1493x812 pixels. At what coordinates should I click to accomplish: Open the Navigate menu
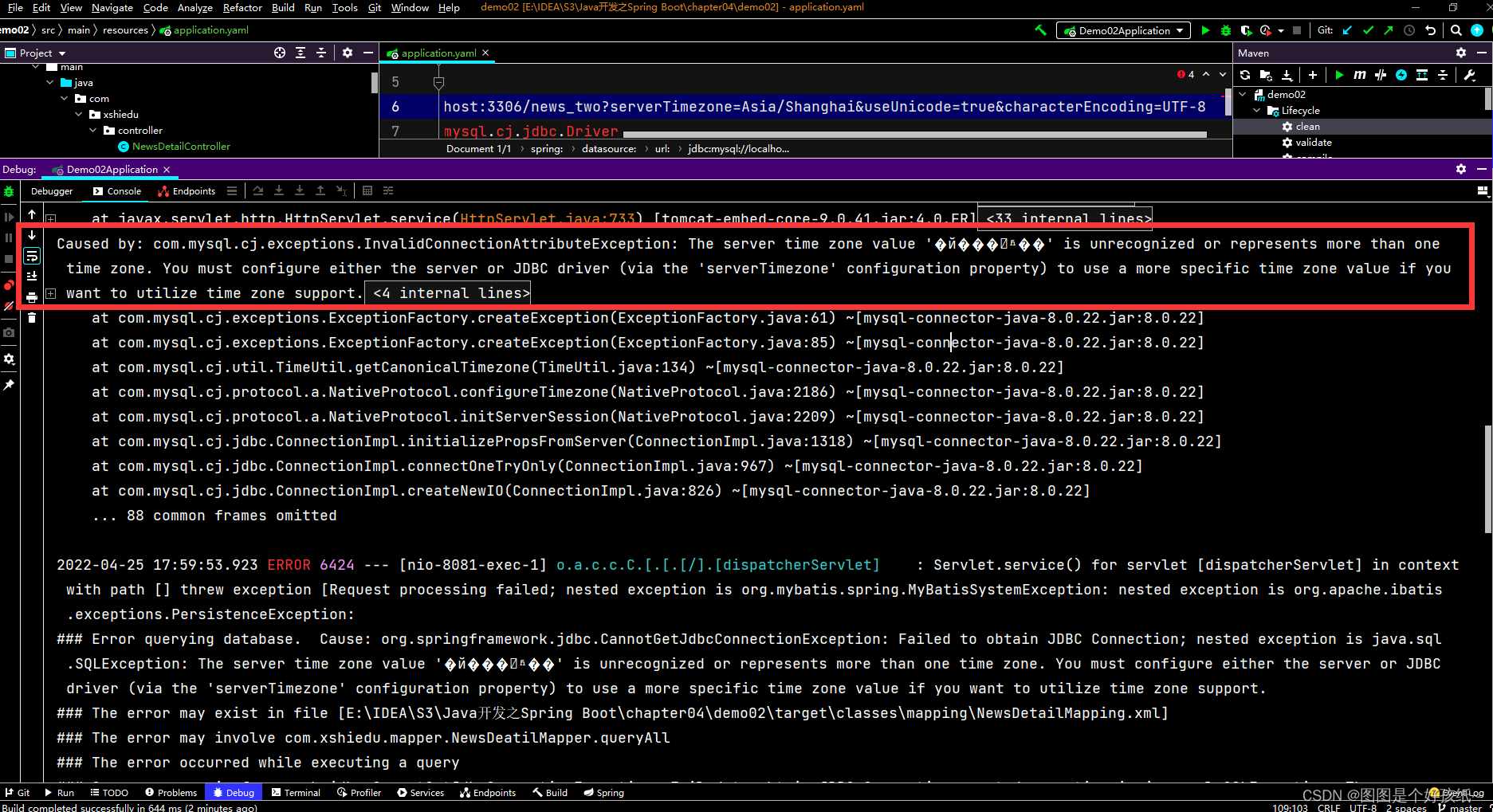[x=112, y=8]
